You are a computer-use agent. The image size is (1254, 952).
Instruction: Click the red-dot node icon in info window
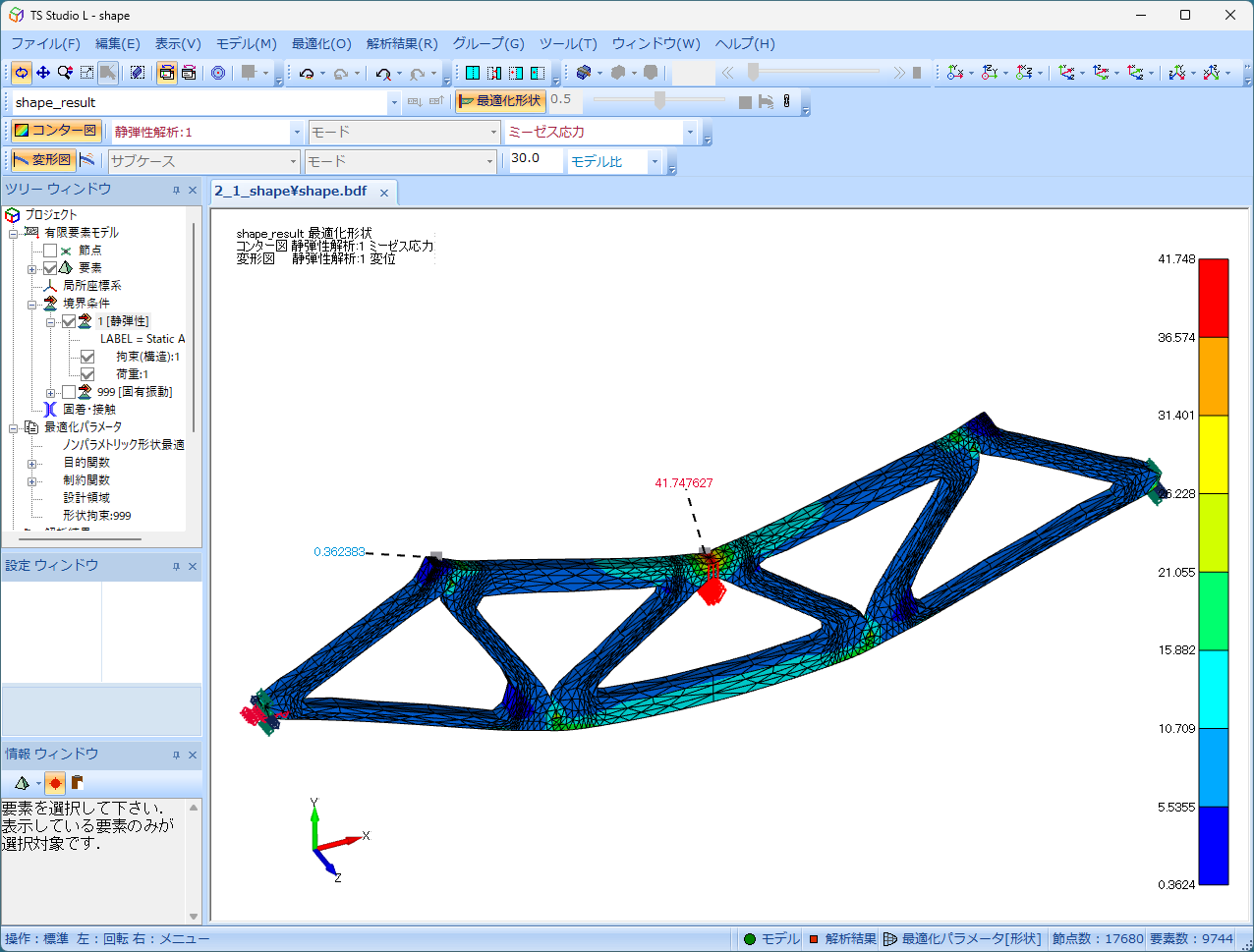[55, 783]
